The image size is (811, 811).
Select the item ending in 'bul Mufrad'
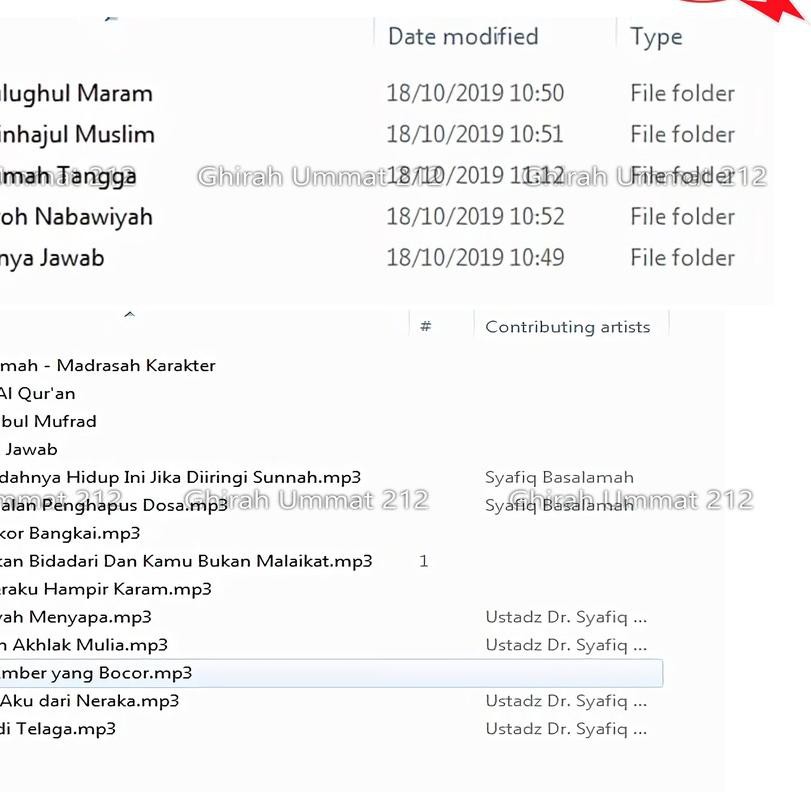48,422
